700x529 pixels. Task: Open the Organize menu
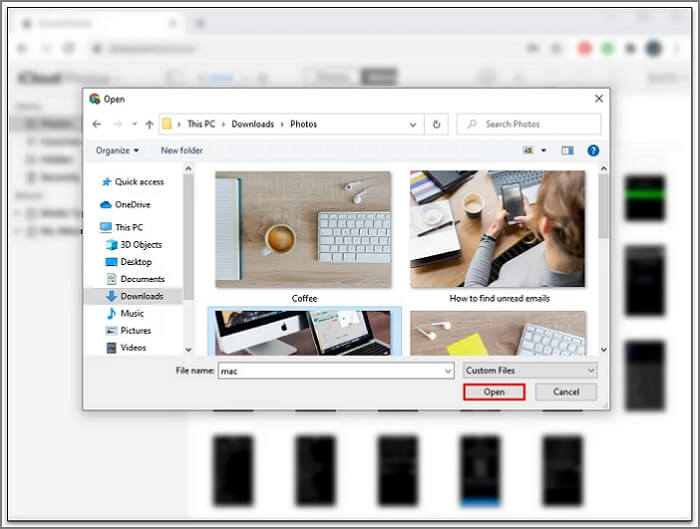click(117, 150)
